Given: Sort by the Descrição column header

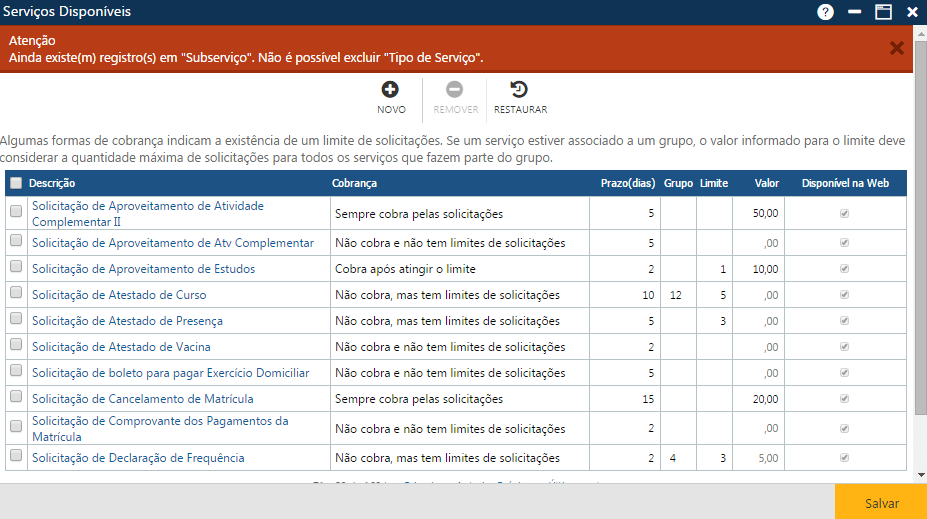Looking at the screenshot, I should pyautogui.click(x=52, y=183).
